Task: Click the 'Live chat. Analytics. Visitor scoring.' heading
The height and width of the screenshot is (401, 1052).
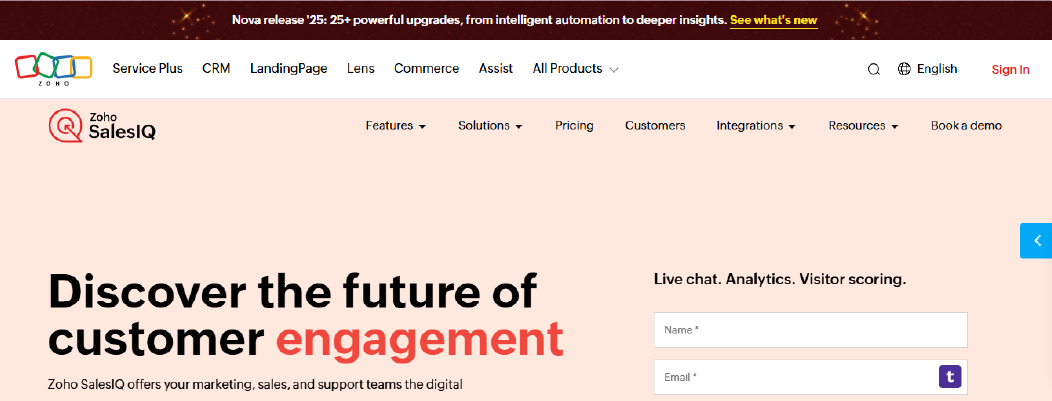Action: point(780,279)
